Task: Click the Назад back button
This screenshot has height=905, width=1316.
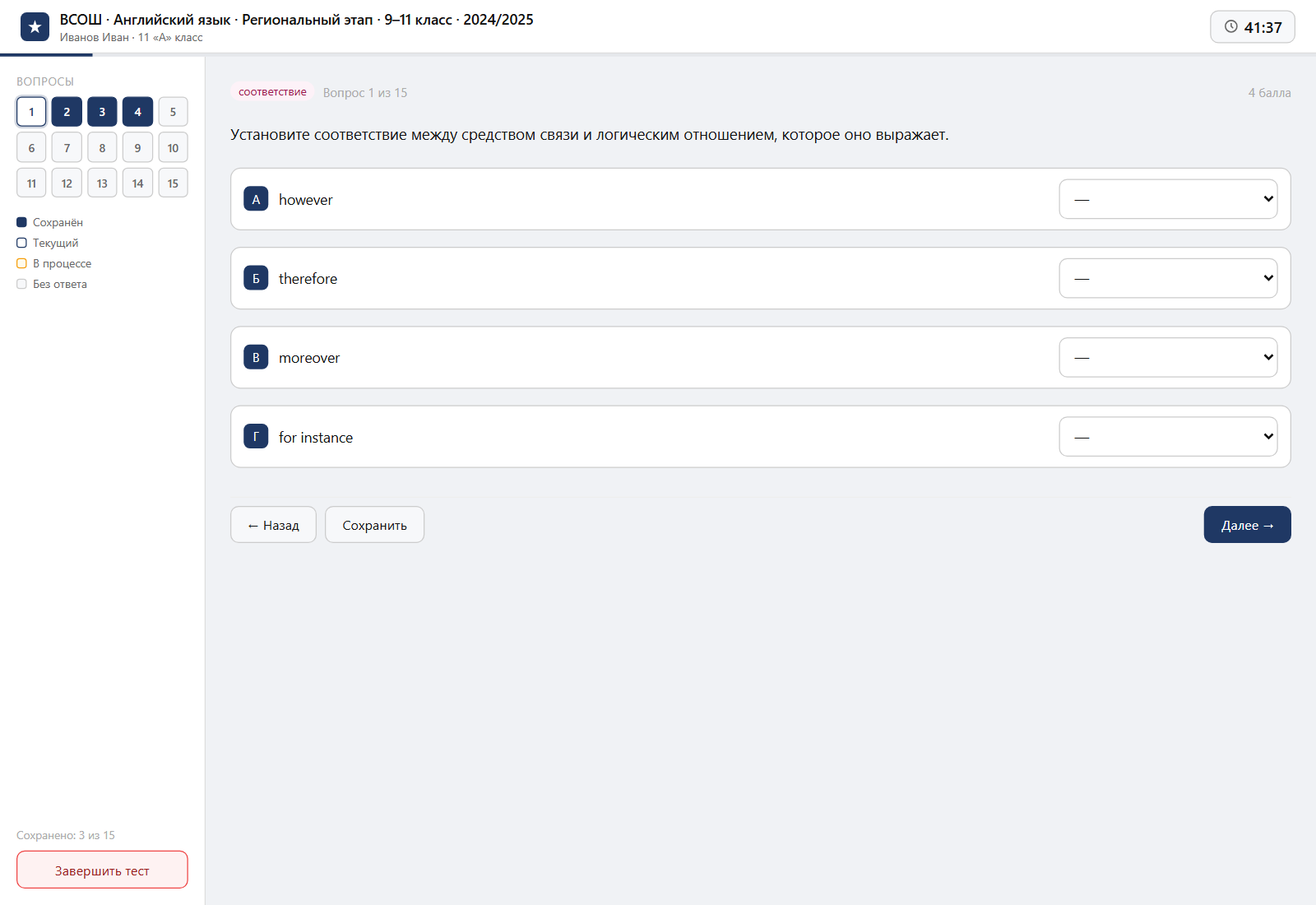Action: [273, 525]
